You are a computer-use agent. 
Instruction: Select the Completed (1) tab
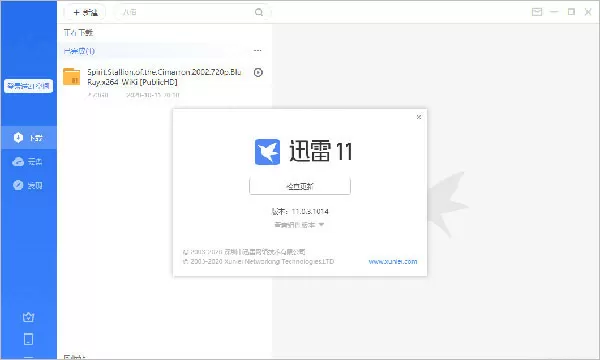pos(79,51)
